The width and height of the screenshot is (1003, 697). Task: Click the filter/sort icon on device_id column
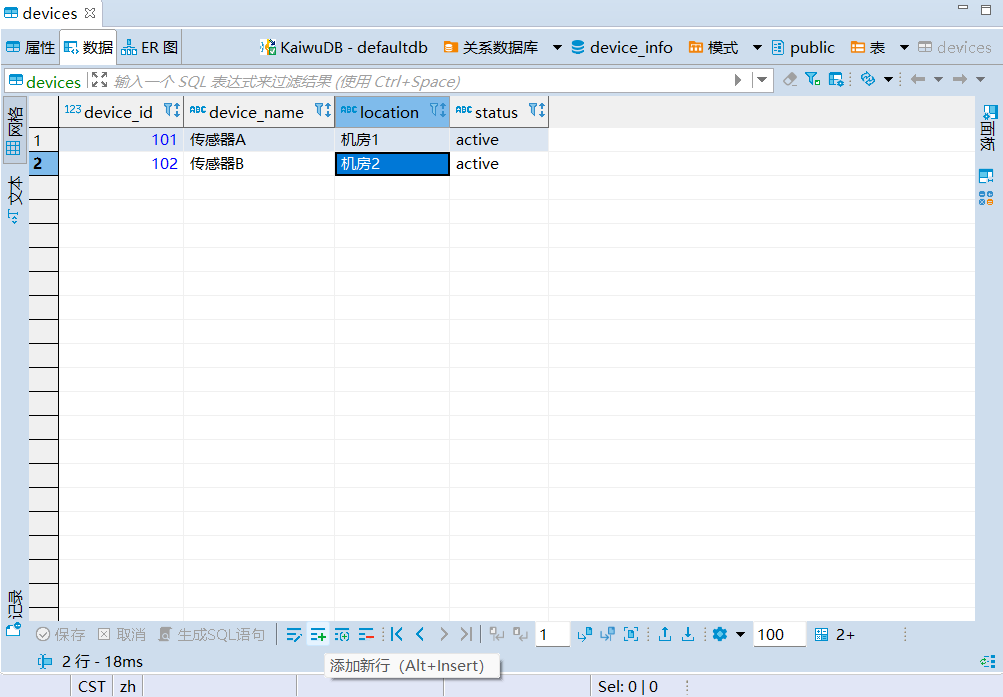click(x=171, y=111)
